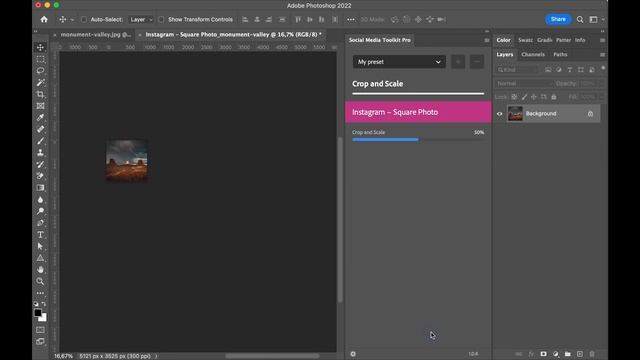
Task: Select the Hand tool
Action: [x=40, y=270]
